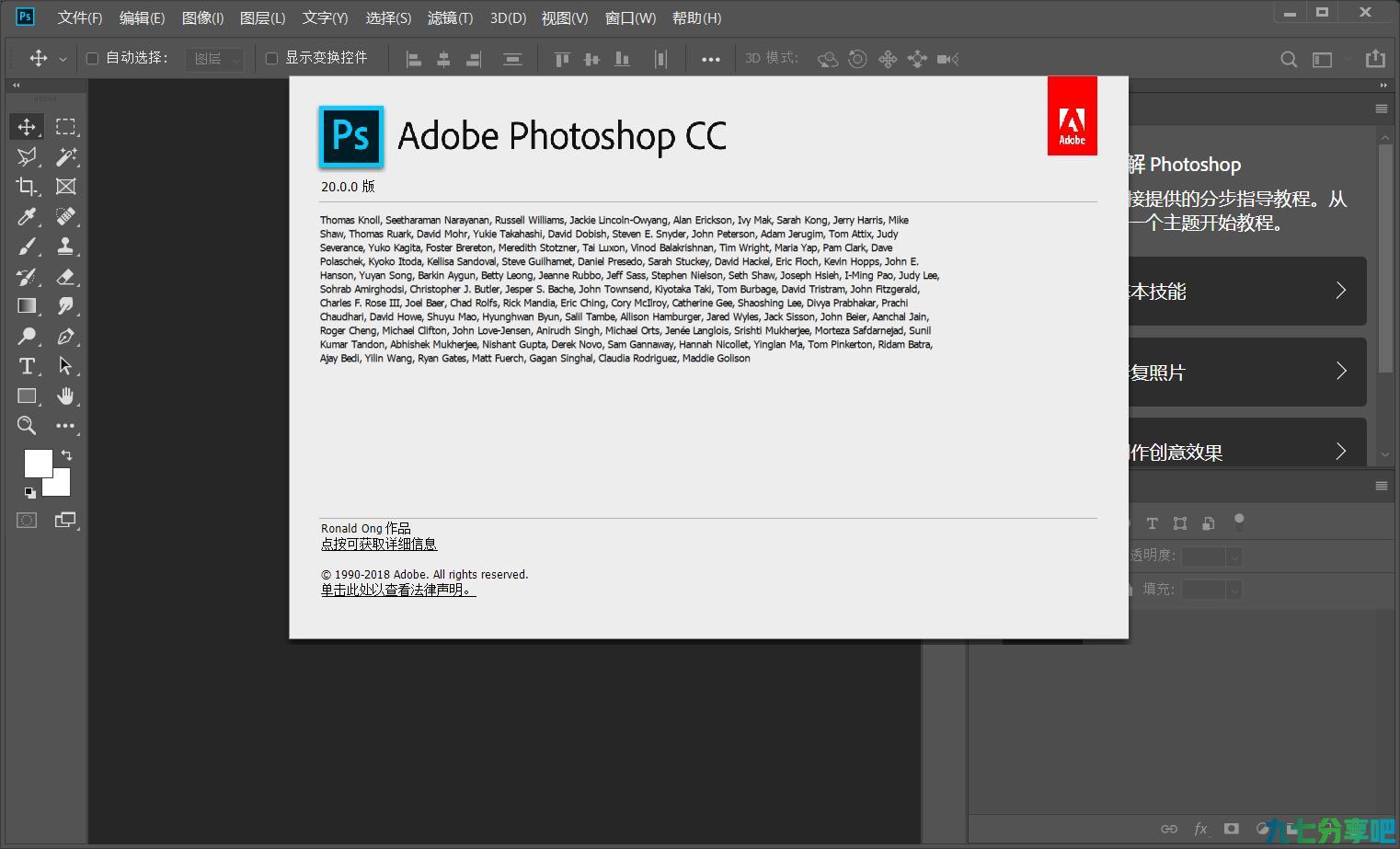The image size is (1400, 849).
Task: Click the 点按可获取详细信息 link
Action: (x=379, y=544)
